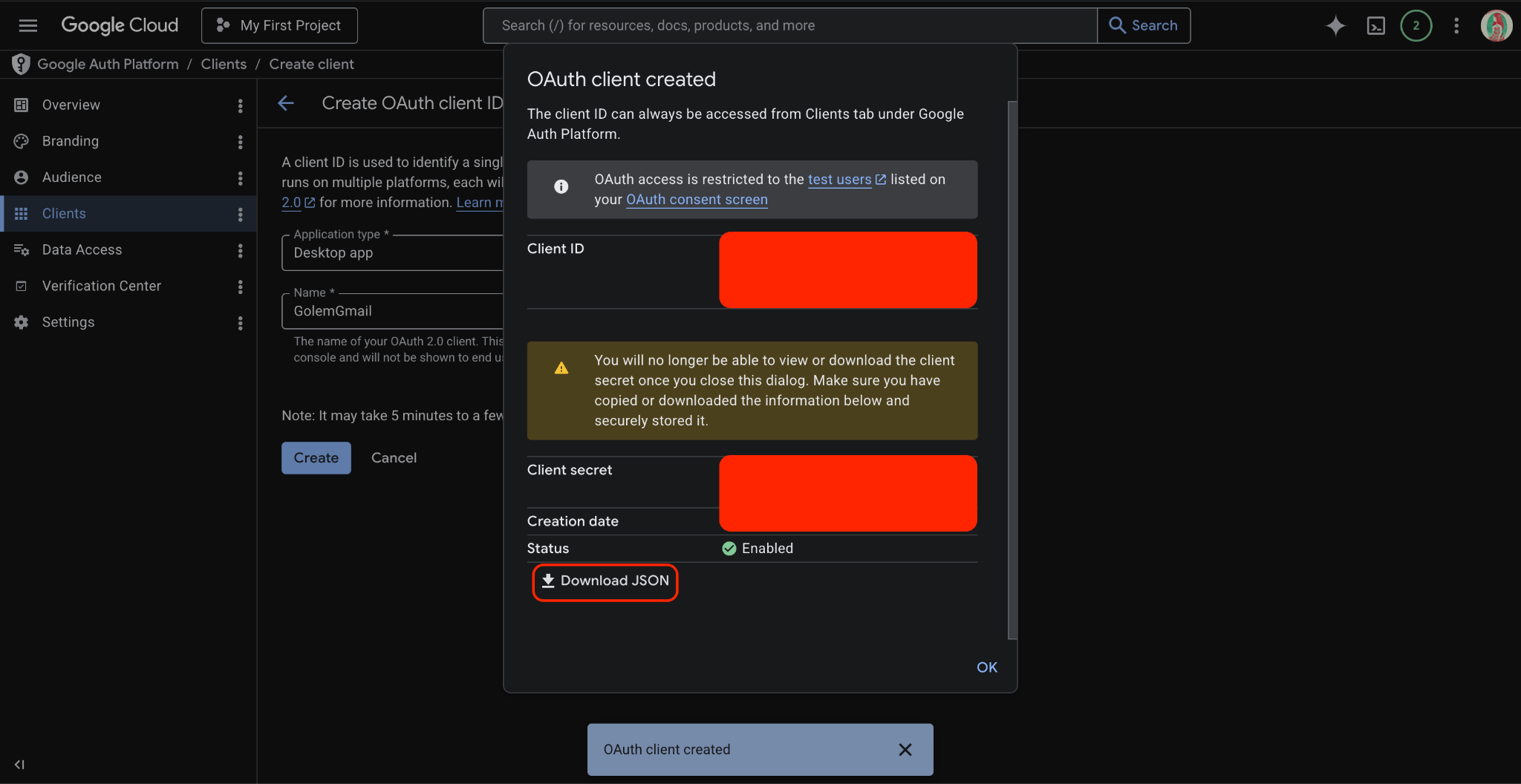The height and width of the screenshot is (784, 1521).
Task: Open three-dot menu next to Branding
Action: point(240,142)
